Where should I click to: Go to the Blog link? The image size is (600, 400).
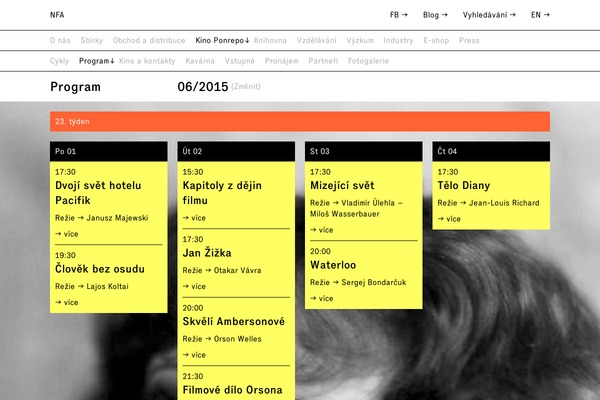pyautogui.click(x=435, y=15)
